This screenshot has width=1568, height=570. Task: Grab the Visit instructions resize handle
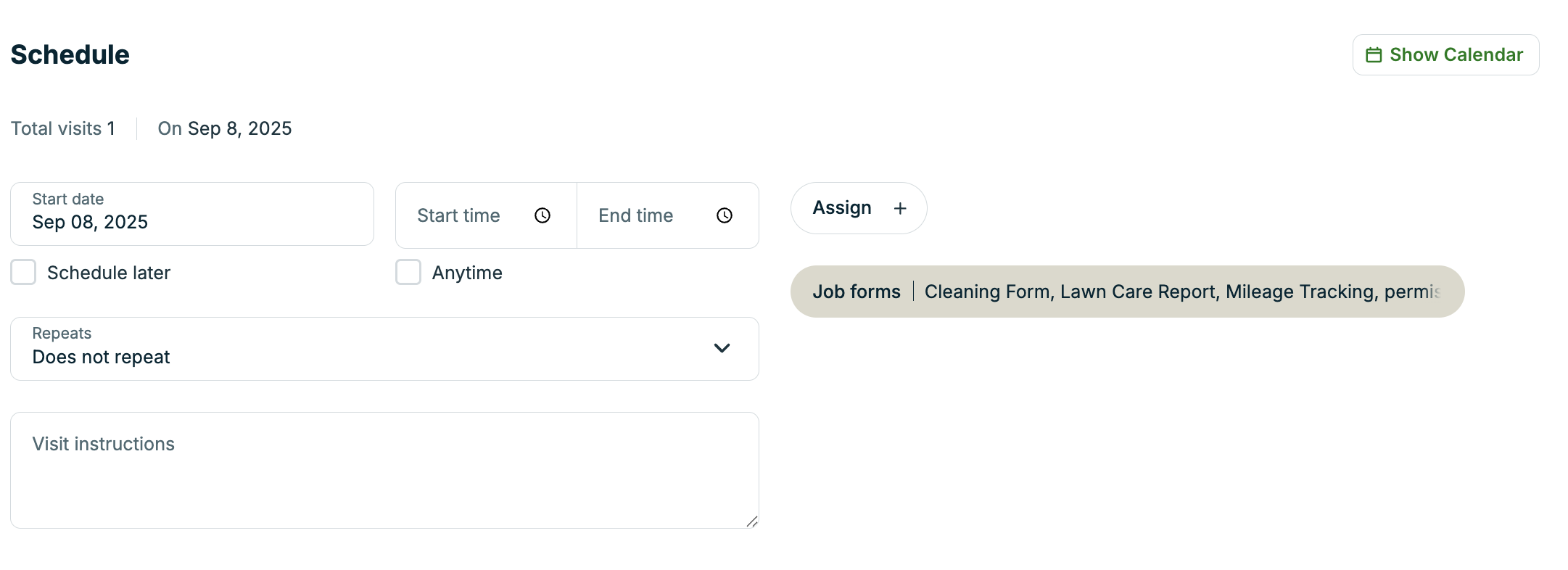tap(752, 521)
